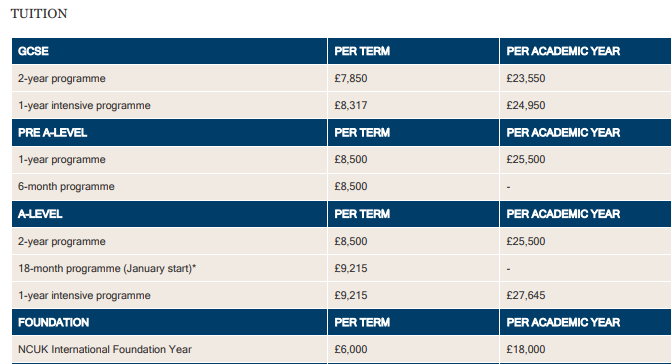
Task: Click the £23,550 academic year fee
Action: [526, 78]
